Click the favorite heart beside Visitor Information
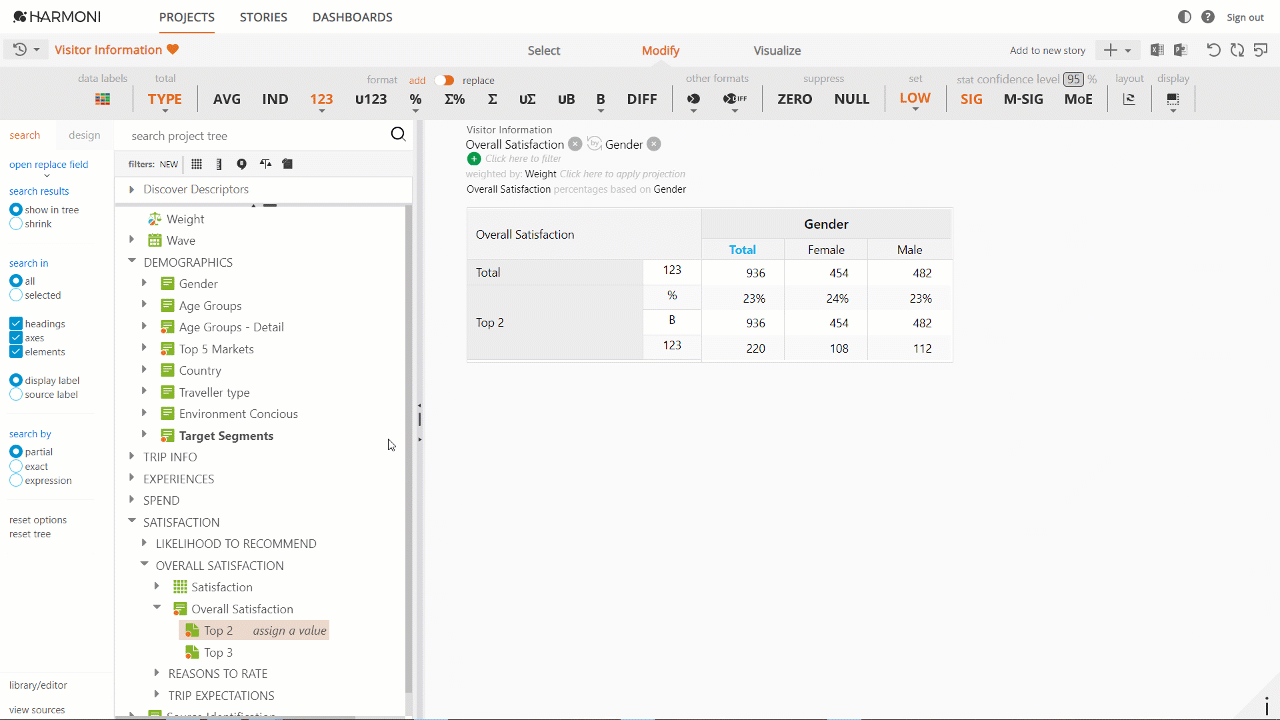 click(173, 50)
